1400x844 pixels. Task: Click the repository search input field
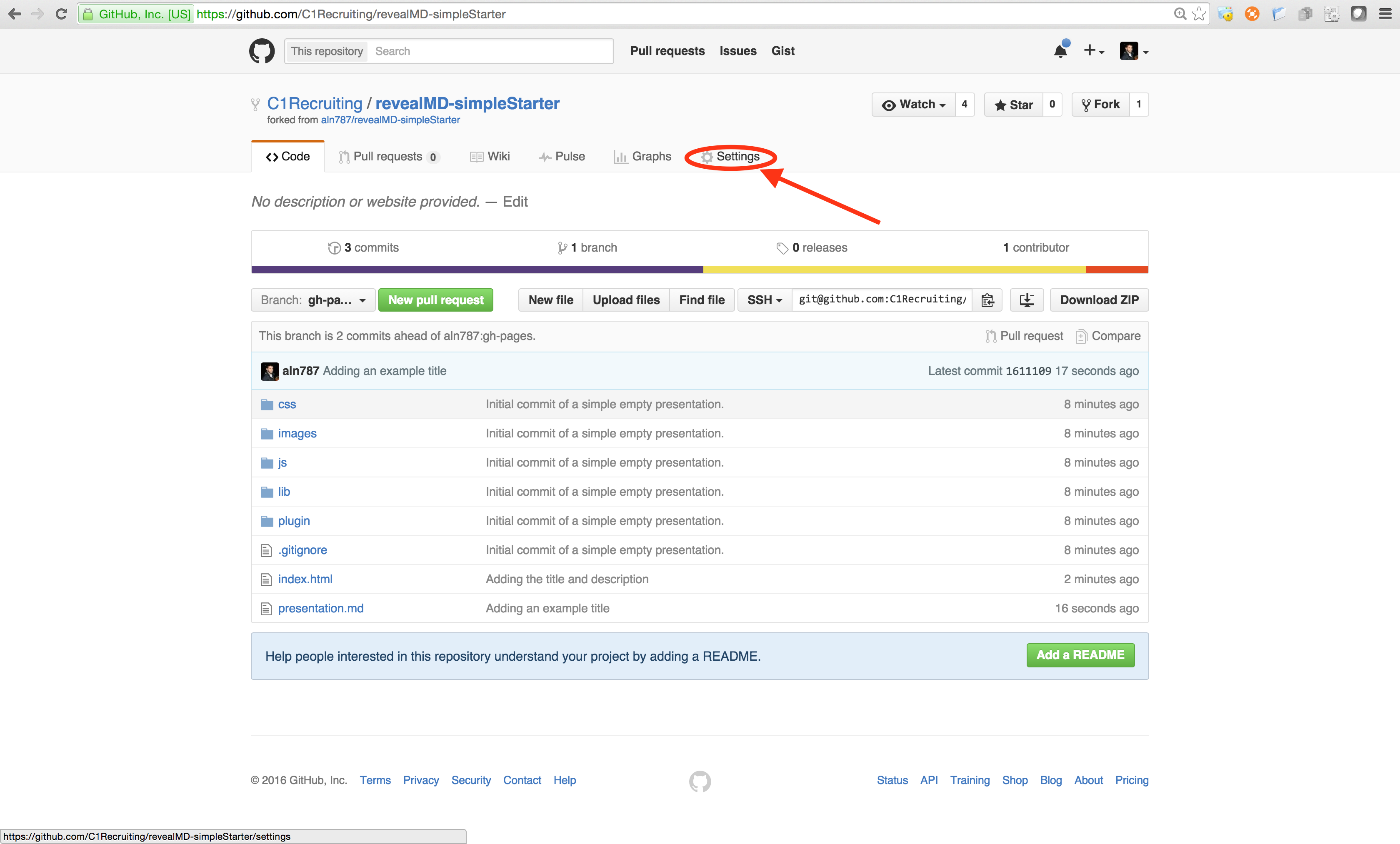491,51
